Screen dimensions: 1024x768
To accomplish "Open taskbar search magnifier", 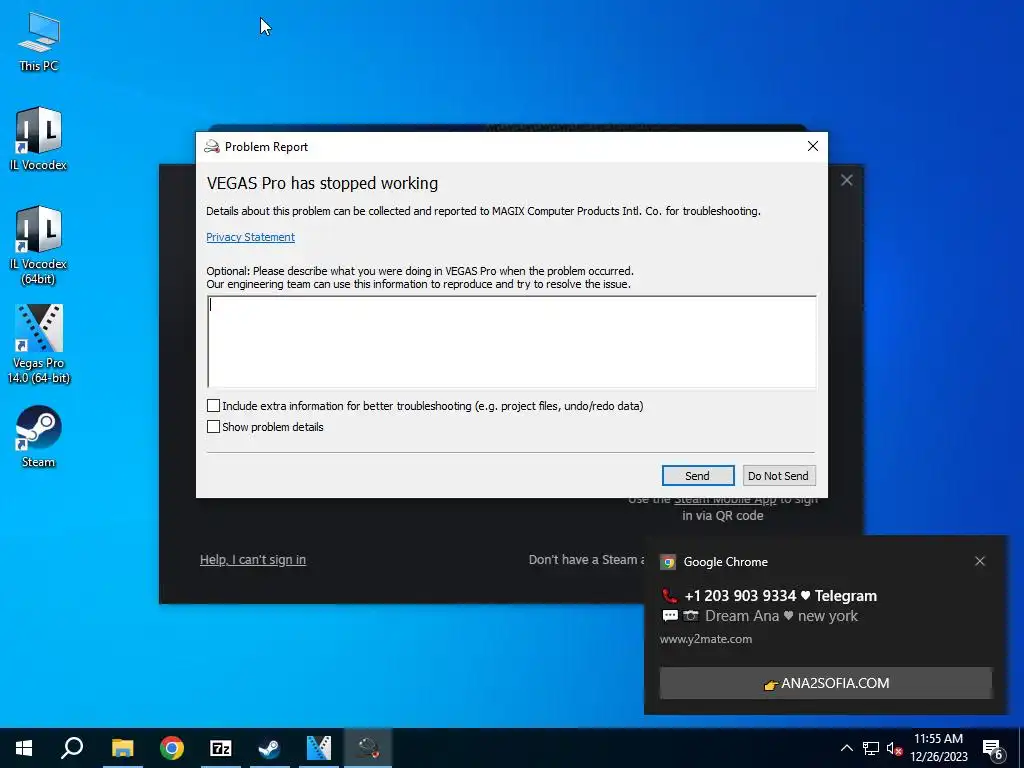I will 72,748.
